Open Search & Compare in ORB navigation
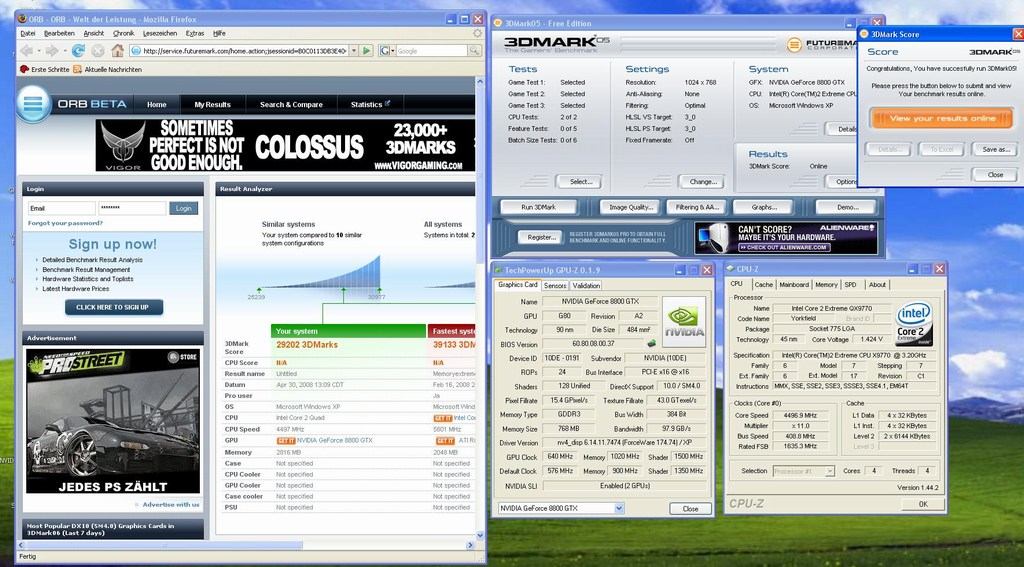 point(291,105)
